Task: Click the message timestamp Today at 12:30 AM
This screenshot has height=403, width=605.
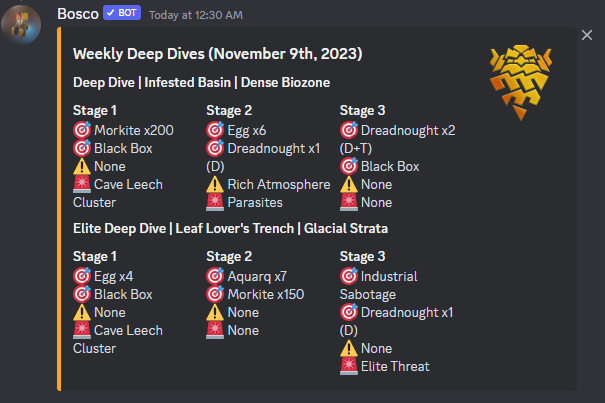Action: (196, 15)
